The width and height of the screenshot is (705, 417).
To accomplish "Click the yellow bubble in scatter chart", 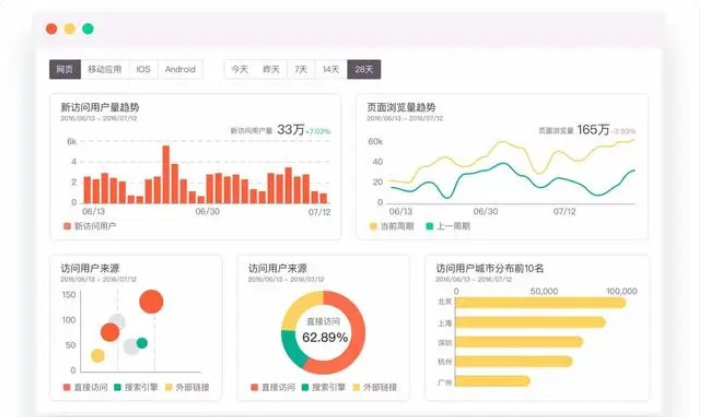I will coord(98,356).
